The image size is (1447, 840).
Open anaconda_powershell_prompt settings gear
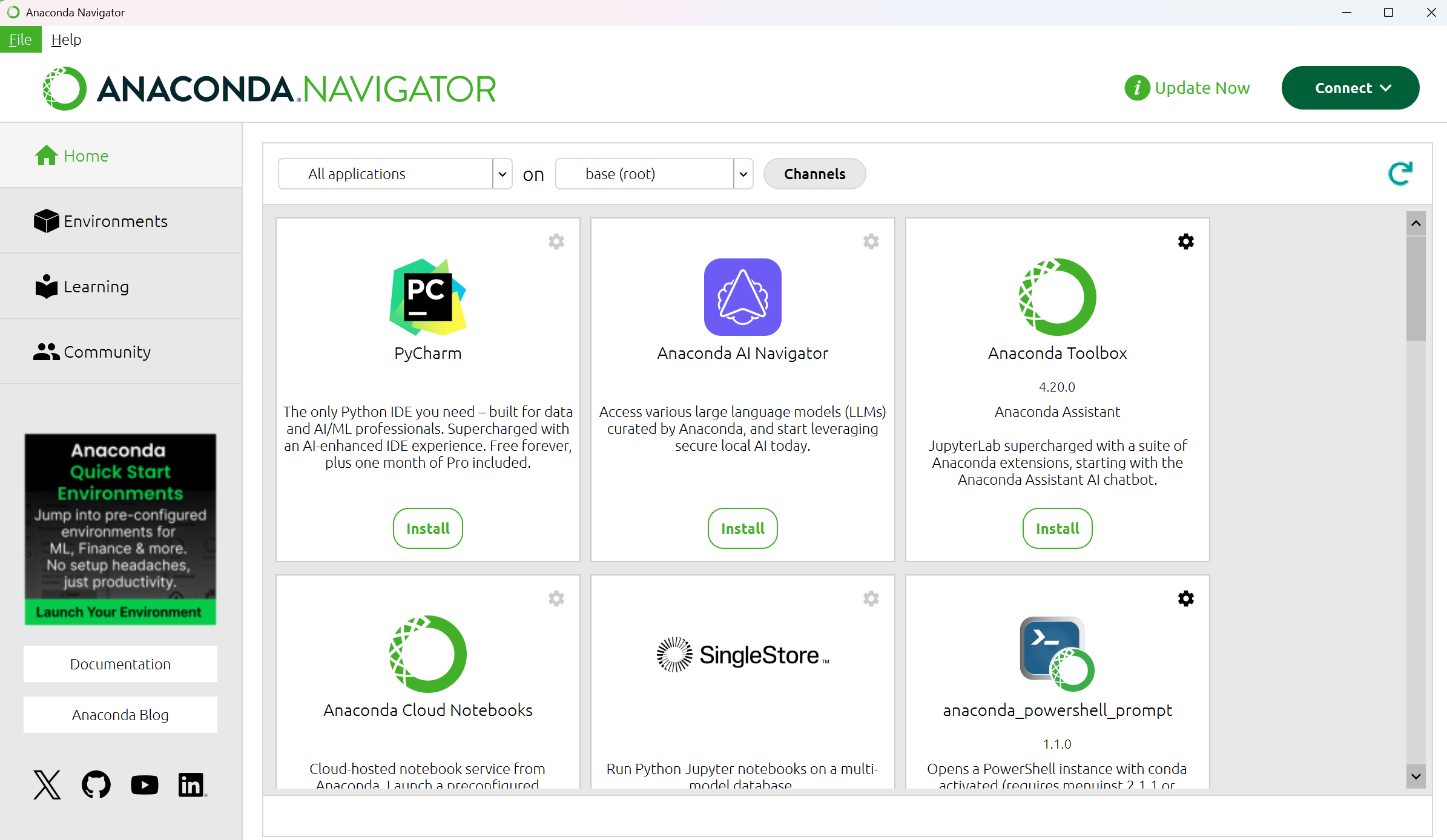click(1186, 599)
